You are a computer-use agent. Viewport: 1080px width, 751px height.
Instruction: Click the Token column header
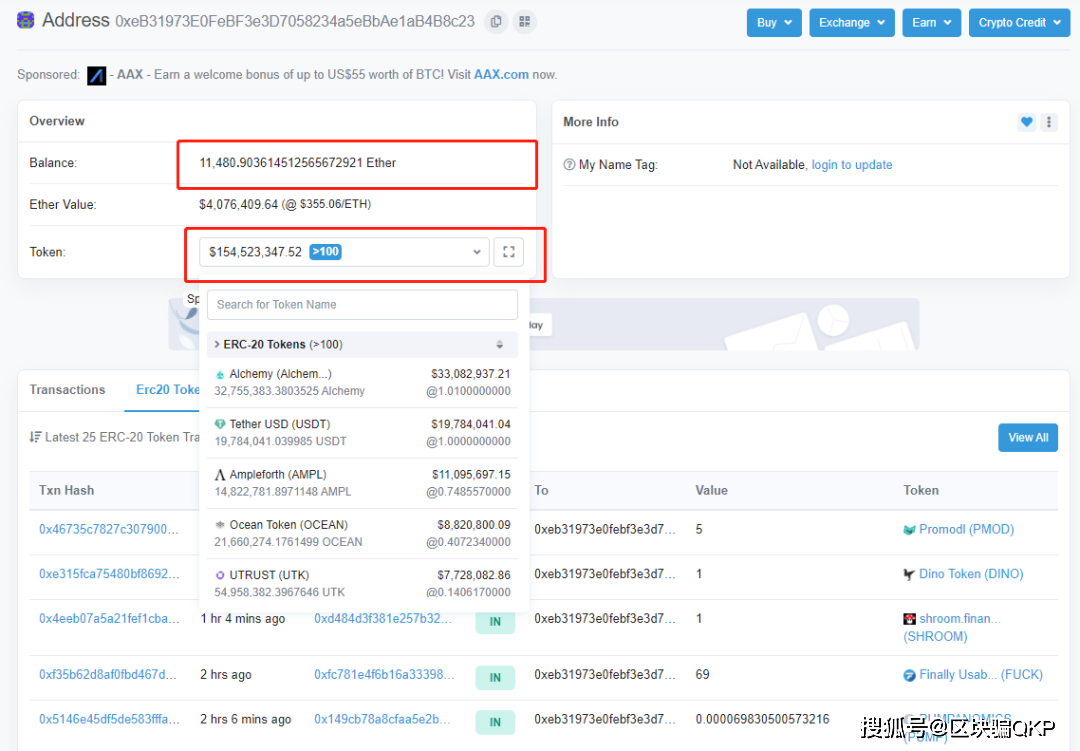pyautogui.click(x=921, y=491)
